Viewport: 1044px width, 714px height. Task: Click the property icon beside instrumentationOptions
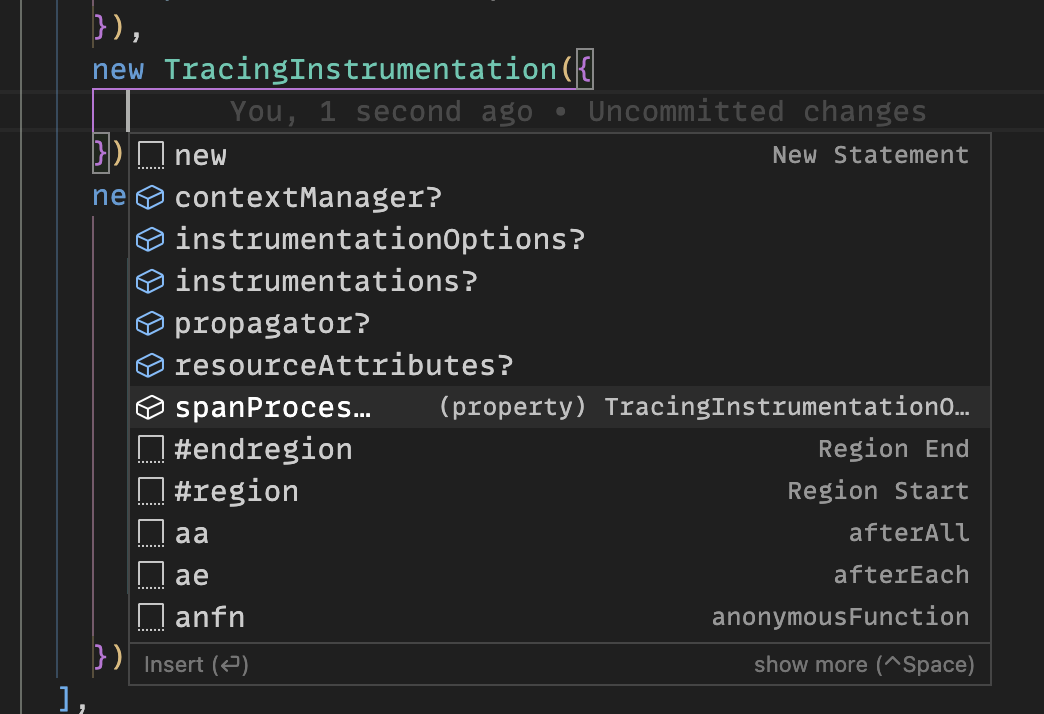(x=149, y=239)
